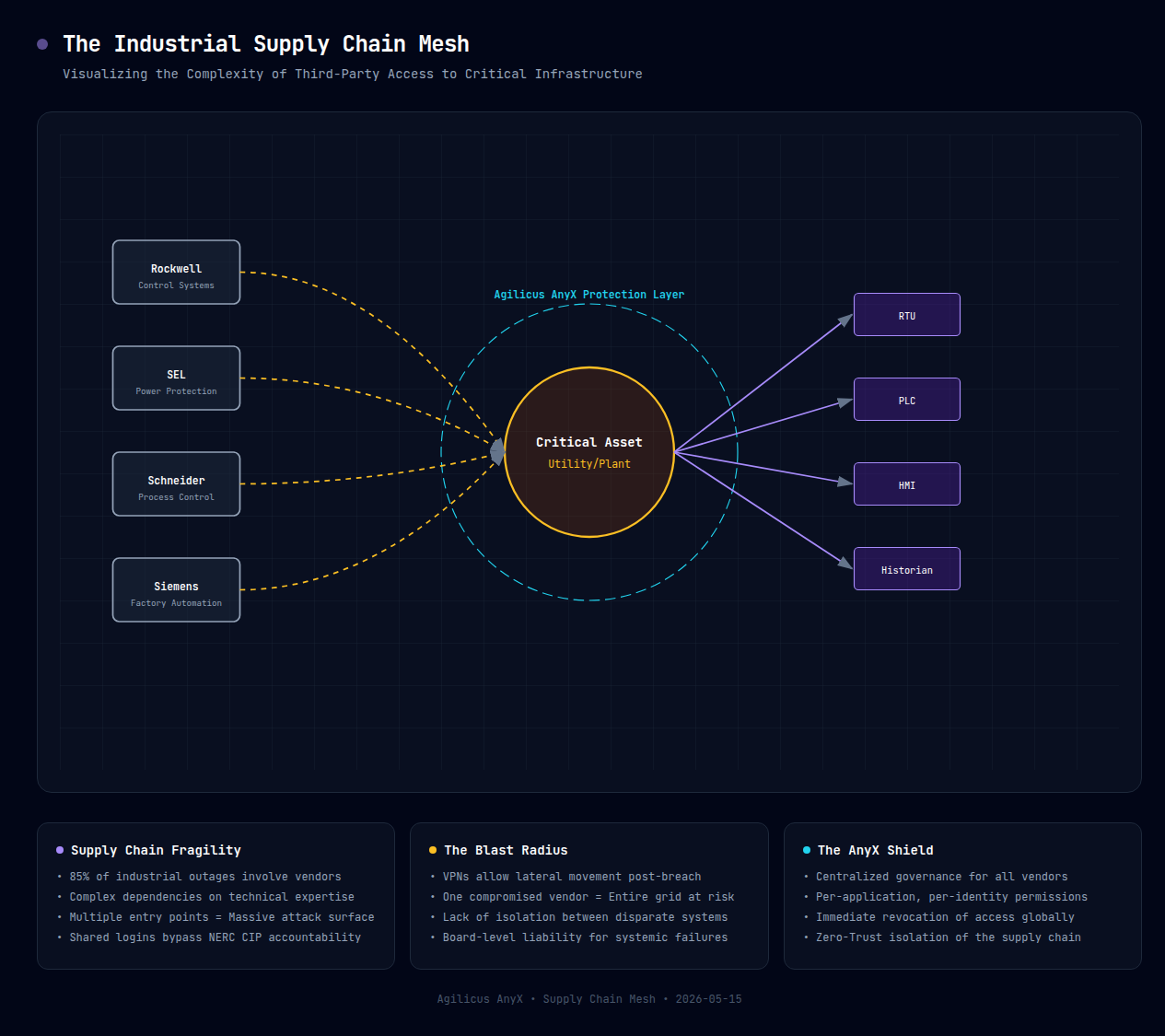Click the footer Agilicus AnyX Supply Chain Mesh text

tap(589, 999)
